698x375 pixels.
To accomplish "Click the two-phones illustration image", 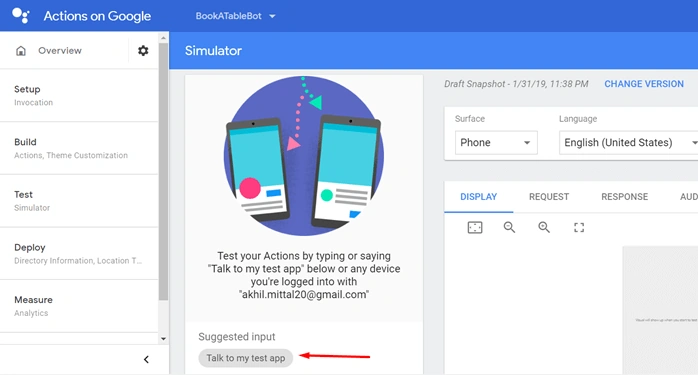I will tap(304, 156).
